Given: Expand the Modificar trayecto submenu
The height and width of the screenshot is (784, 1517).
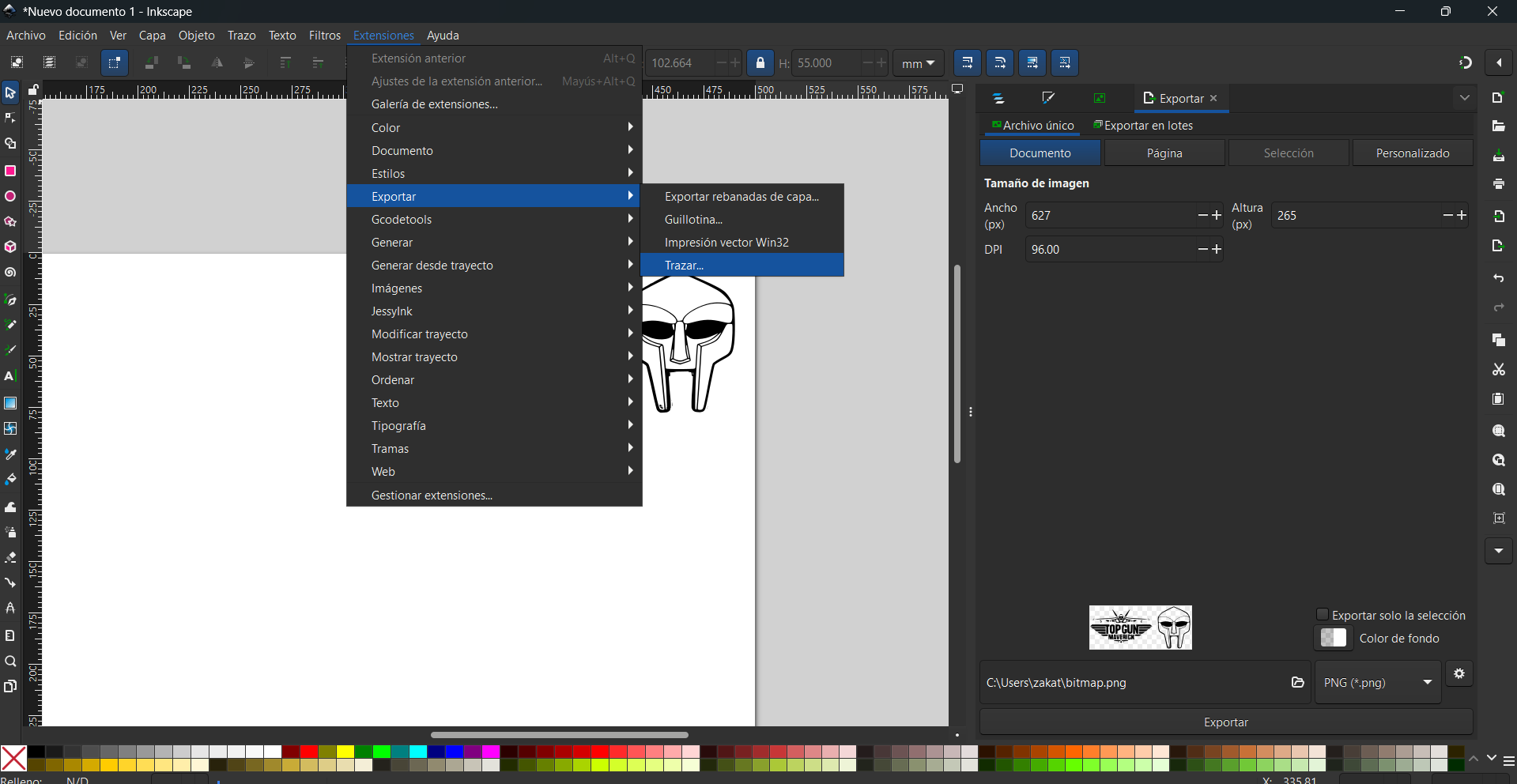Looking at the screenshot, I should [x=494, y=334].
